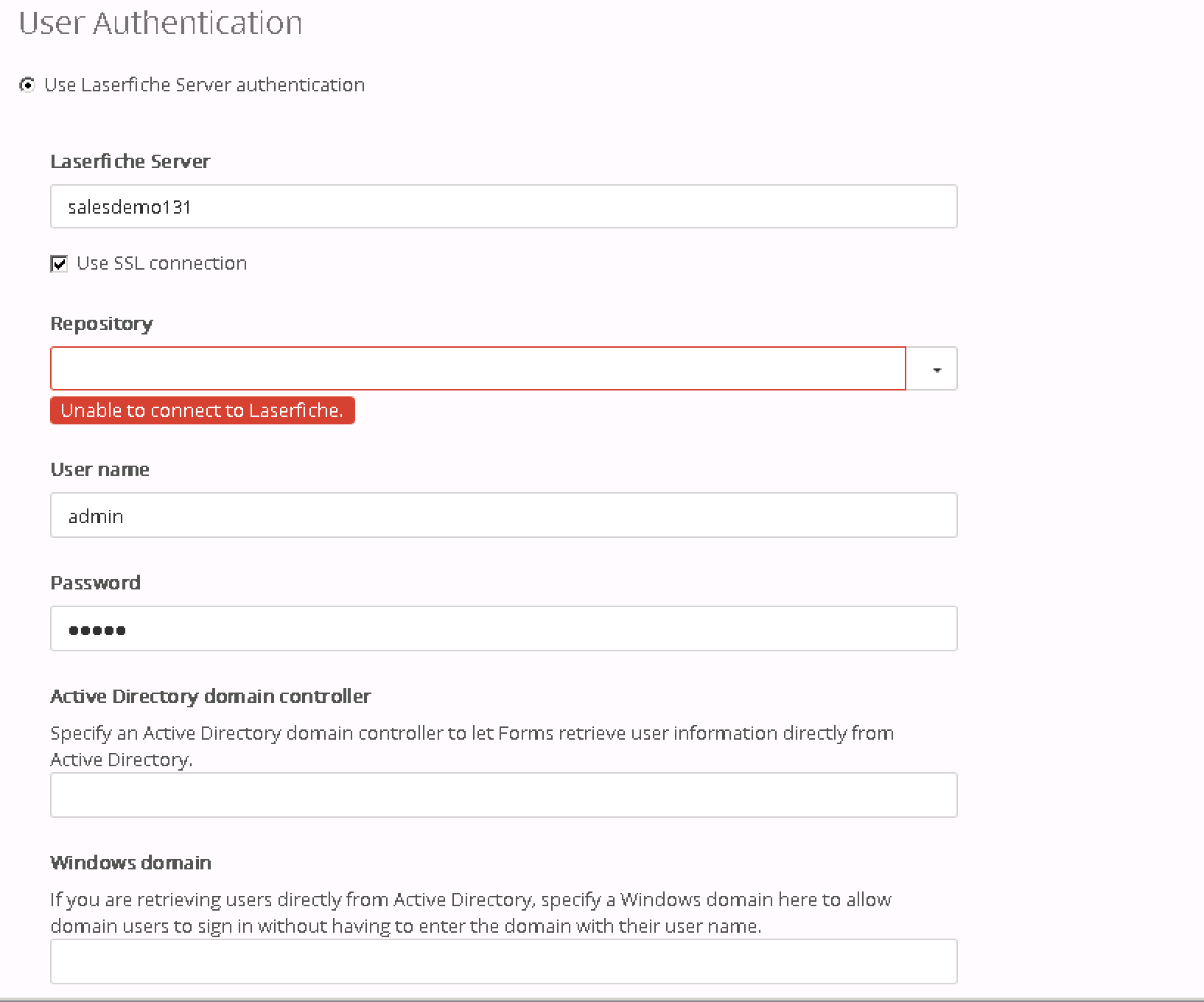Click the 'If you are retrieving users' description
The height and width of the screenshot is (1002, 1204).
click(471, 913)
